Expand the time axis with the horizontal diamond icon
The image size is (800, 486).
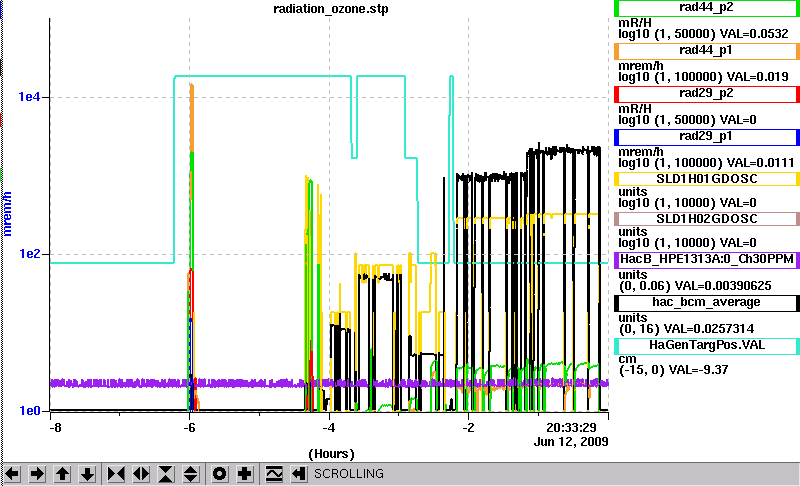141,474
